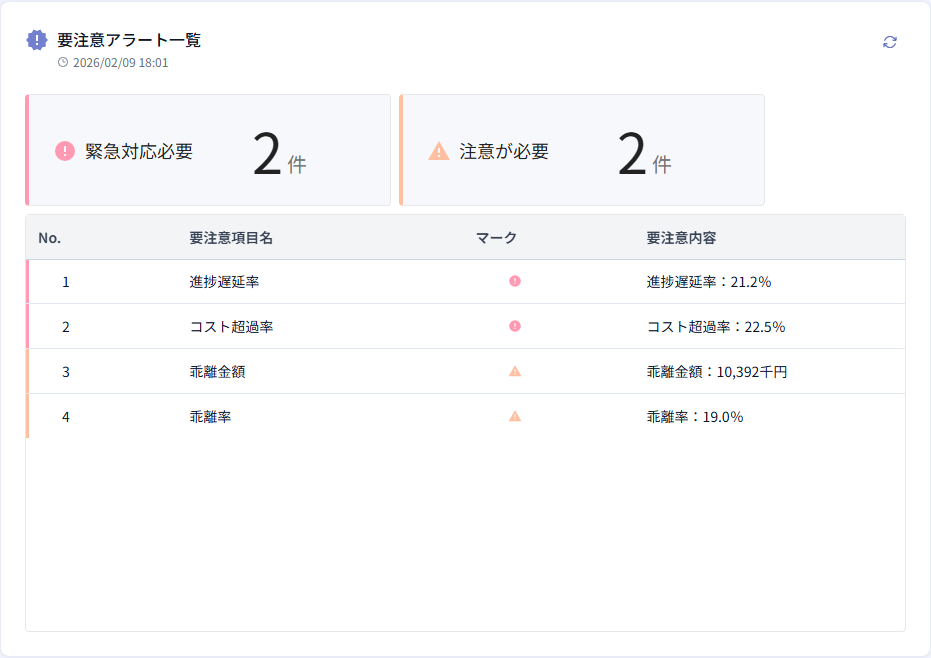Click the exclamation mark icon on row コスト超過率
Screen dimensions: 931x658
tap(514, 327)
